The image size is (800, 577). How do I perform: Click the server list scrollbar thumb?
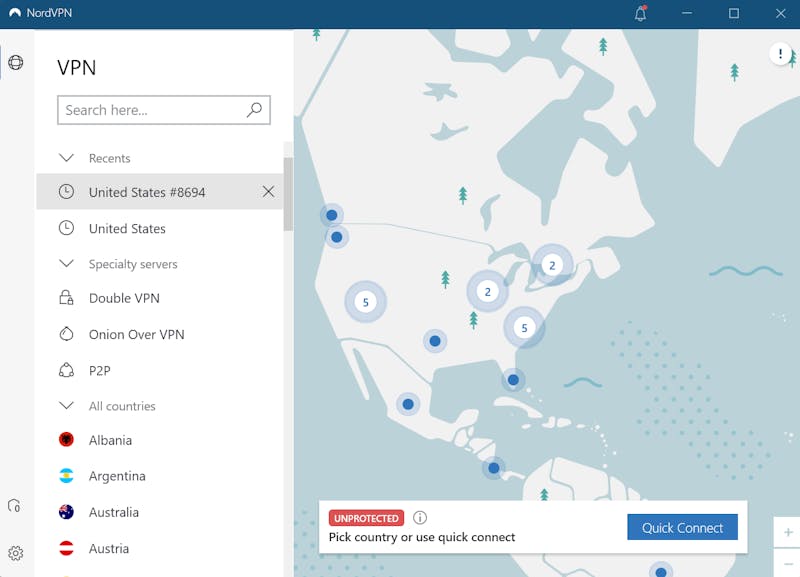click(x=288, y=194)
